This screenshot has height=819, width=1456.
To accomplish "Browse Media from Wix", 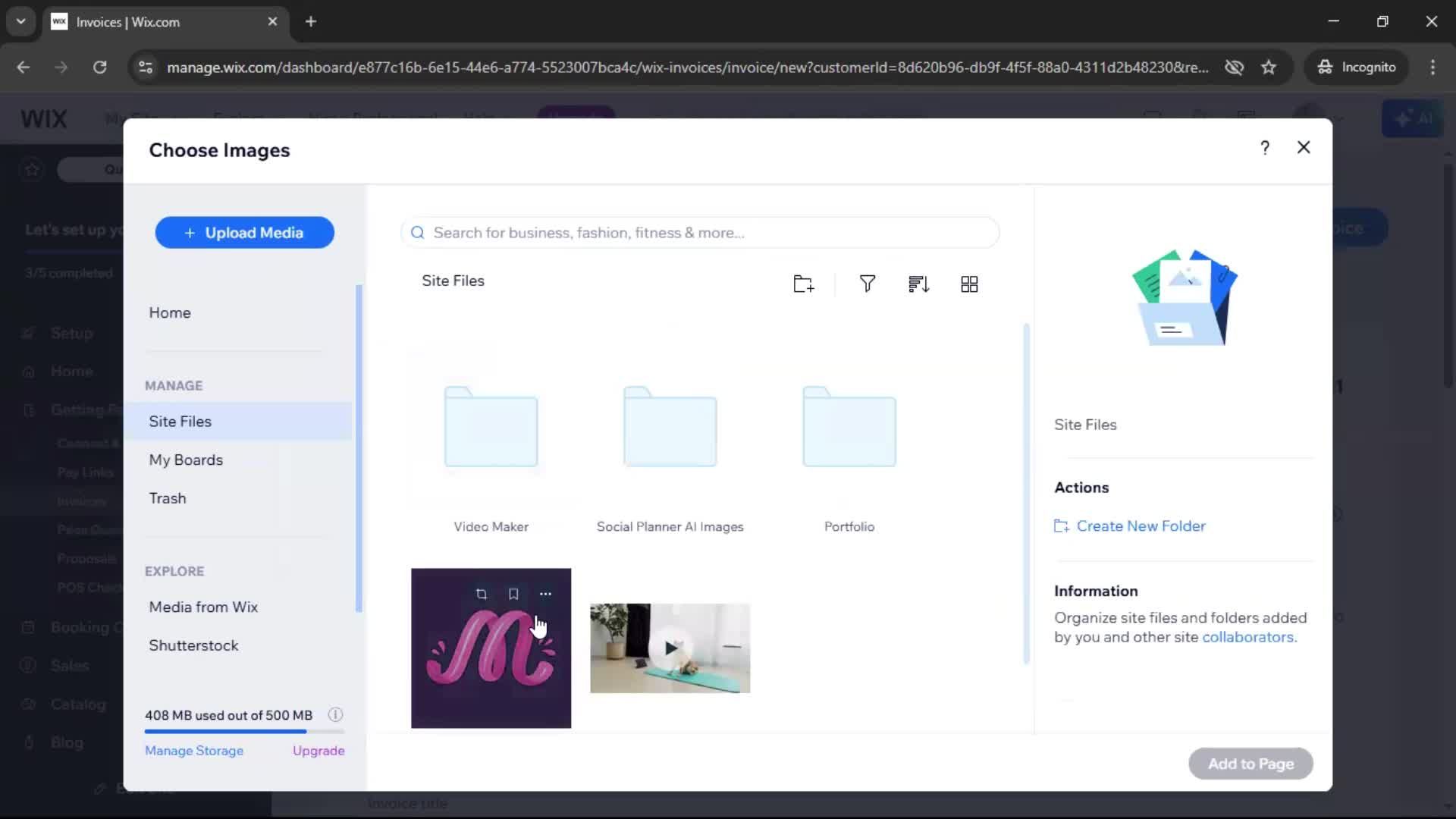I will (203, 607).
